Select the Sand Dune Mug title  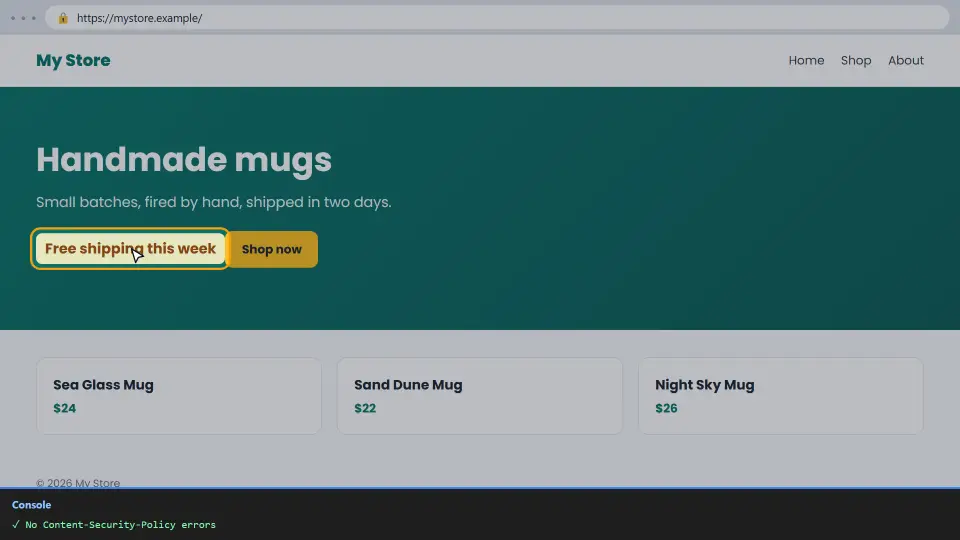coord(408,384)
